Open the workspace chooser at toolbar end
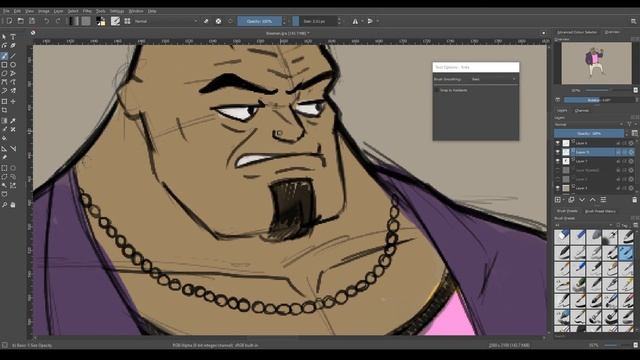The height and width of the screenshot is (360, 640). coord(634,21)
